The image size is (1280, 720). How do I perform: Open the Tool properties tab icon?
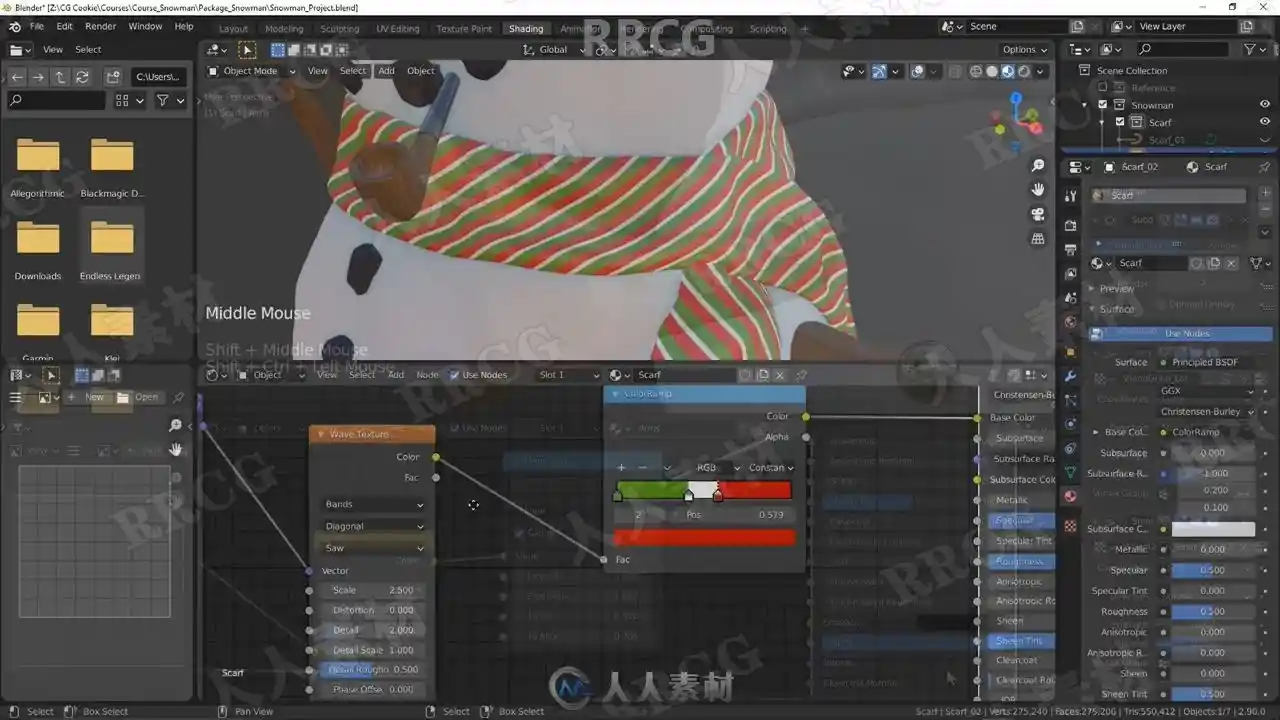coord(1071,196)
